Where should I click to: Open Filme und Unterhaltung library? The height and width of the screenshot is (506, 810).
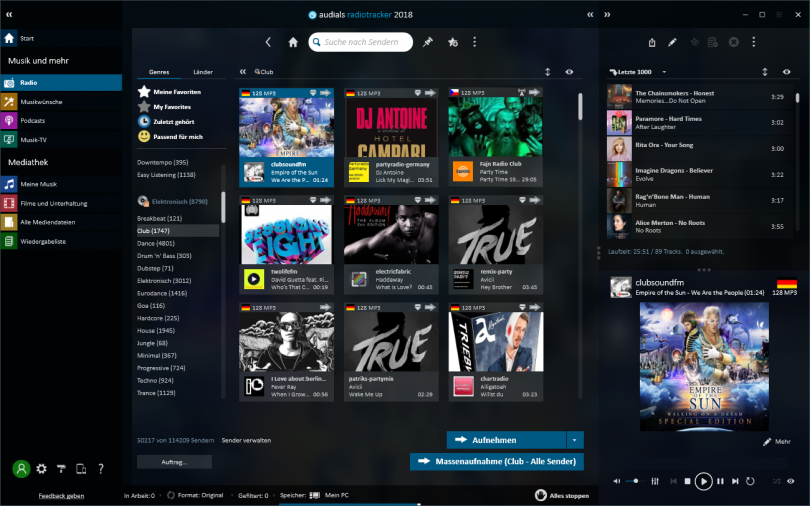pyautogui.click(x=61, y=203)
